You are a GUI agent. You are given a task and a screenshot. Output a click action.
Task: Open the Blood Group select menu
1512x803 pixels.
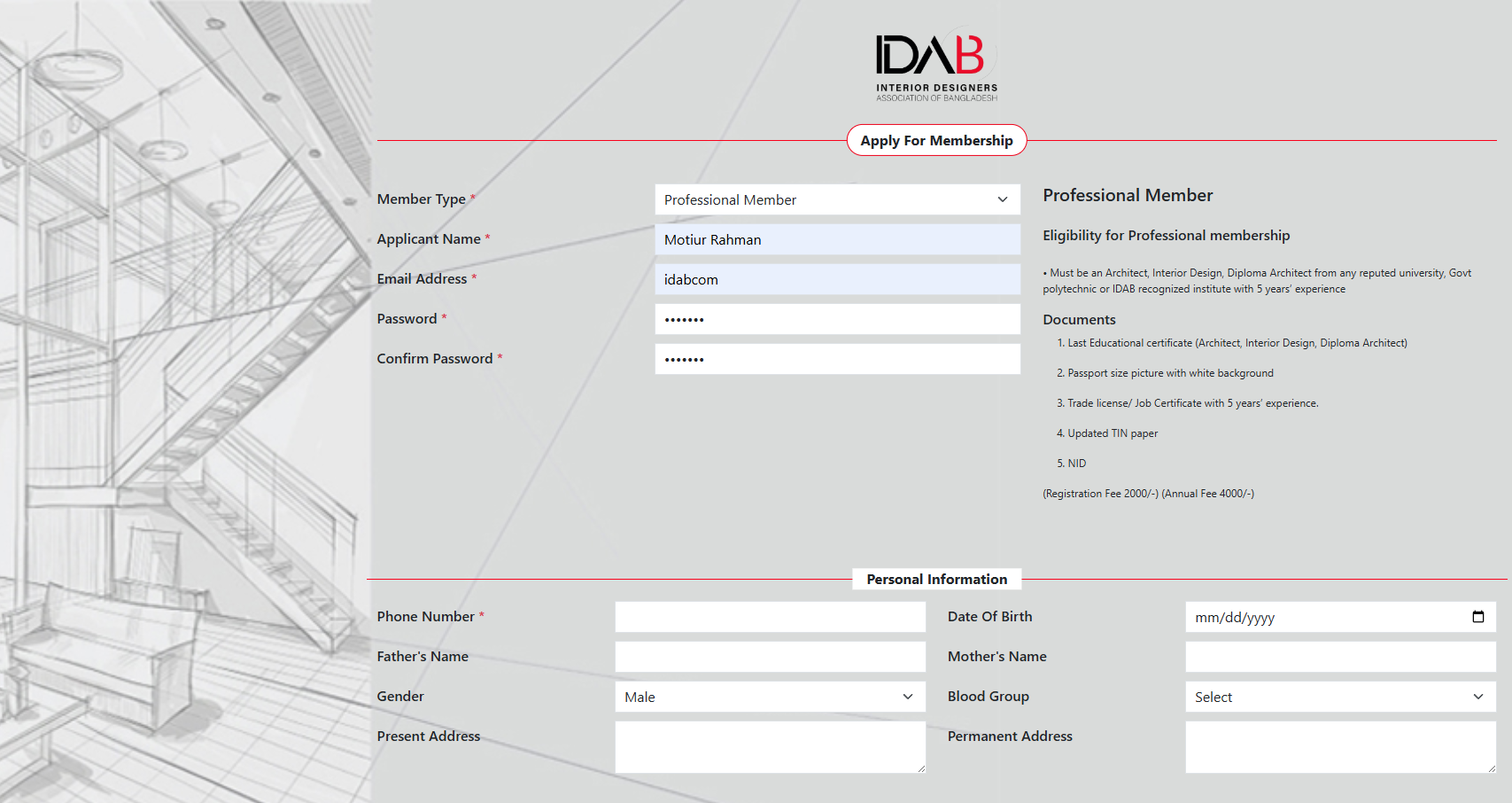click(1339, 697)
